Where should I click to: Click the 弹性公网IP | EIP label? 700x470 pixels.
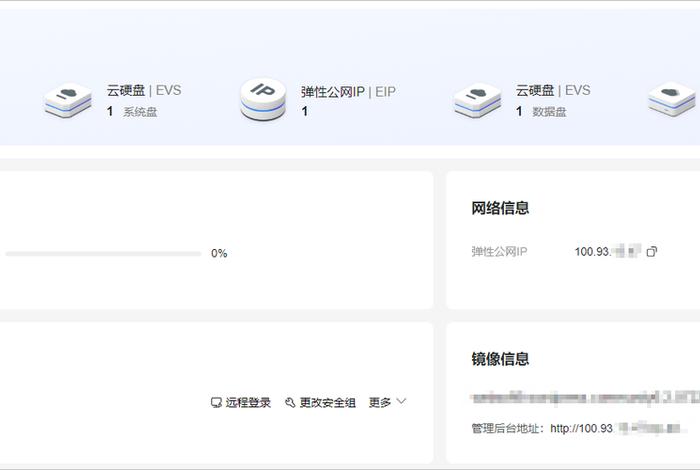(x=348, y=92)
